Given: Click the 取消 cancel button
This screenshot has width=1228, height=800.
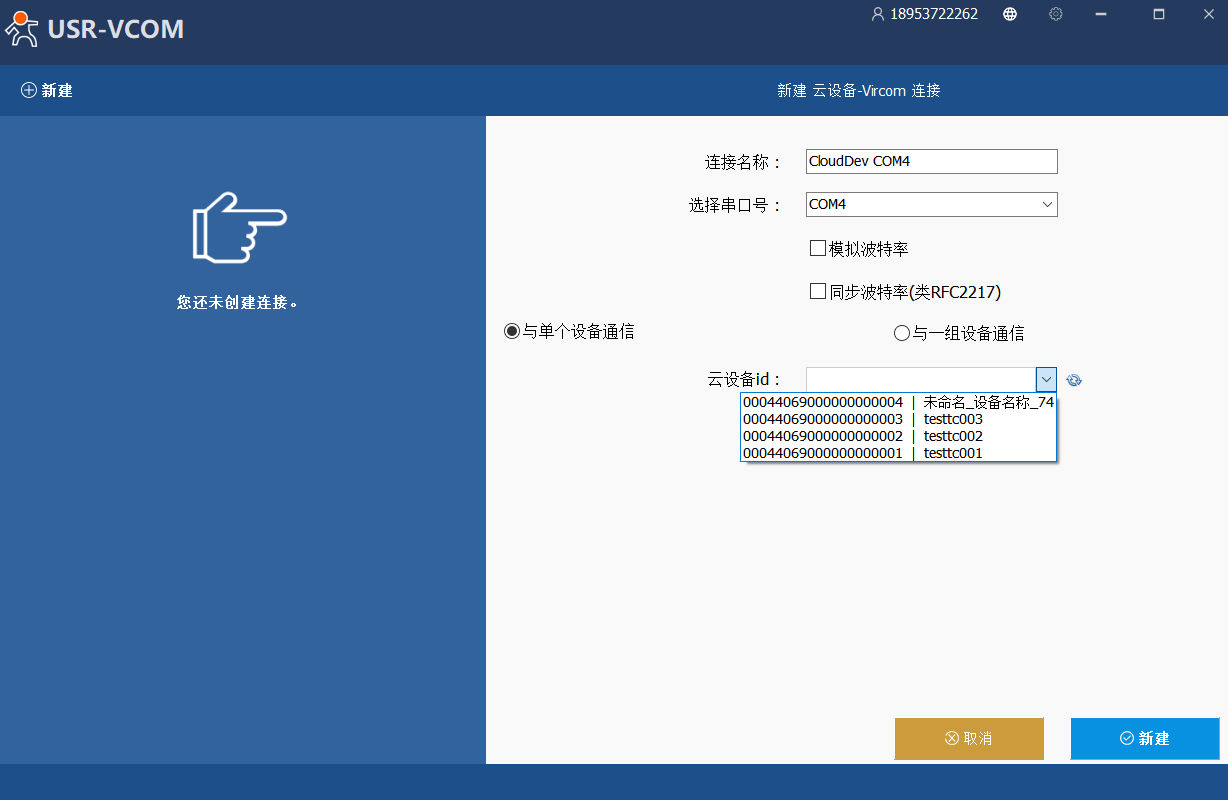Looking at the screenshot, I should 969,739.
